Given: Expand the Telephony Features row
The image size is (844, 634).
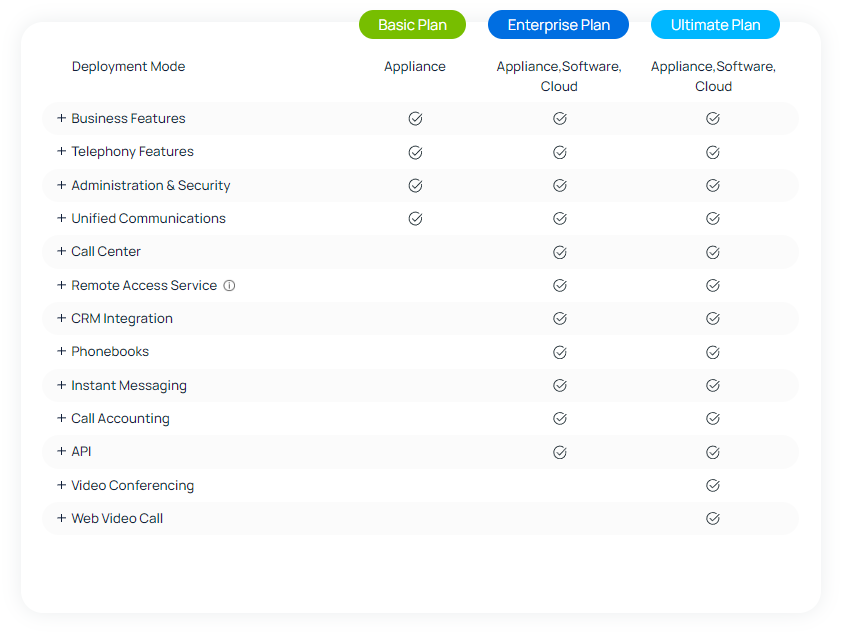Looking at the screenshot, I should click(x=61, y=152).
